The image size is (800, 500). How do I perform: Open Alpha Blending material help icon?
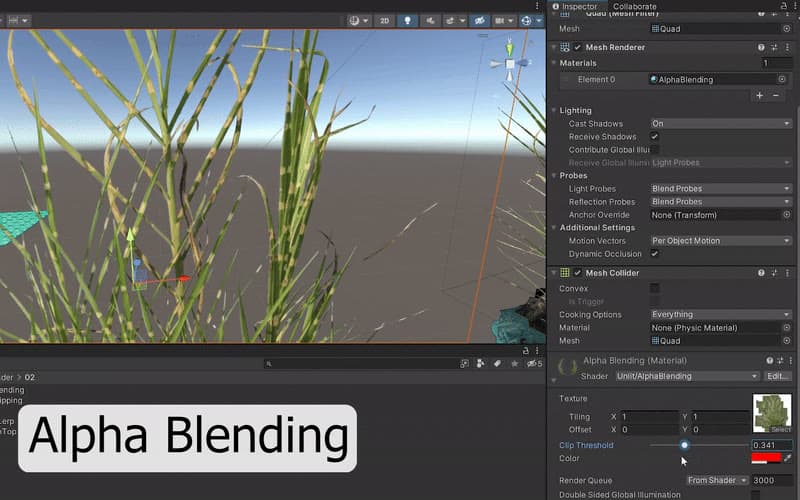(x=769, y=360)
